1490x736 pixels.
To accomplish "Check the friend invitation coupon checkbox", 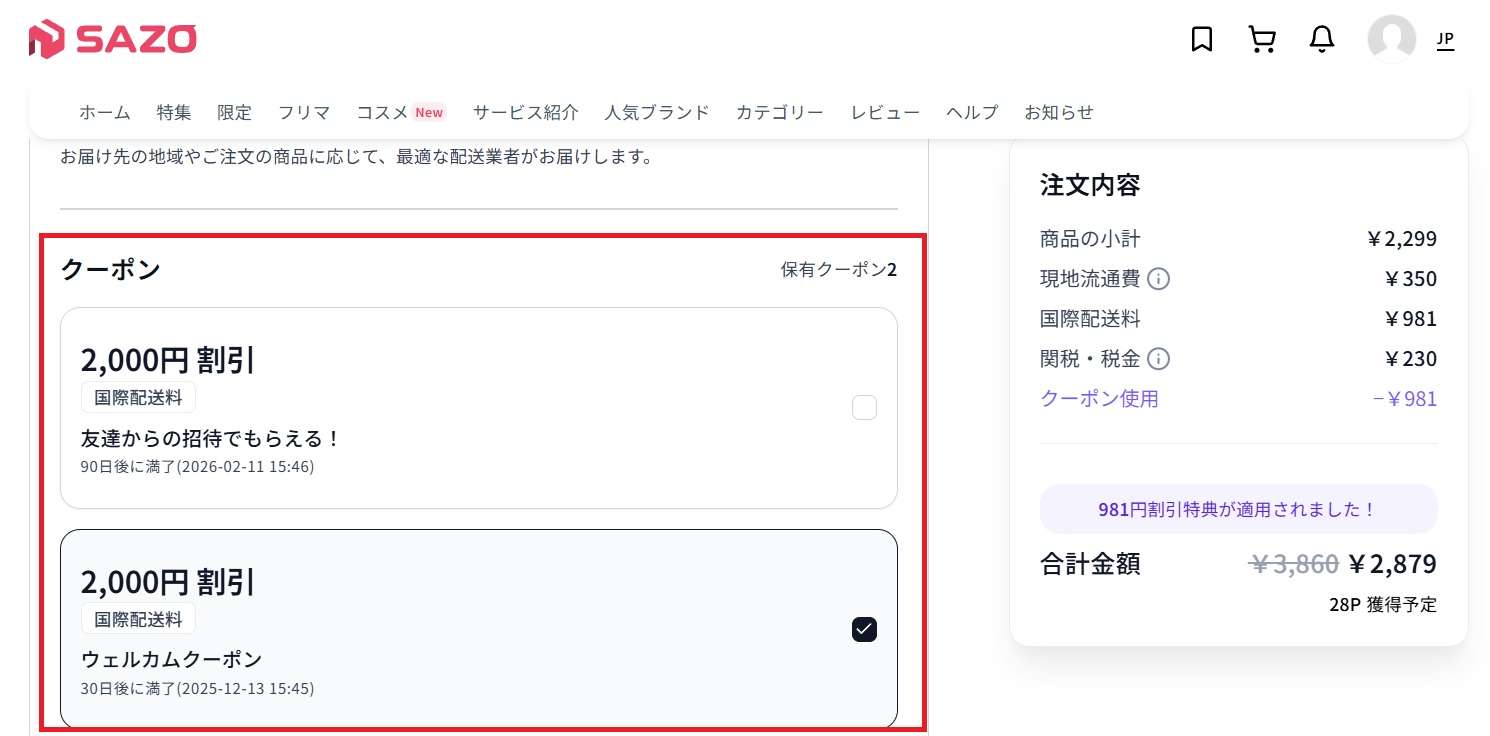I will 864,408.
